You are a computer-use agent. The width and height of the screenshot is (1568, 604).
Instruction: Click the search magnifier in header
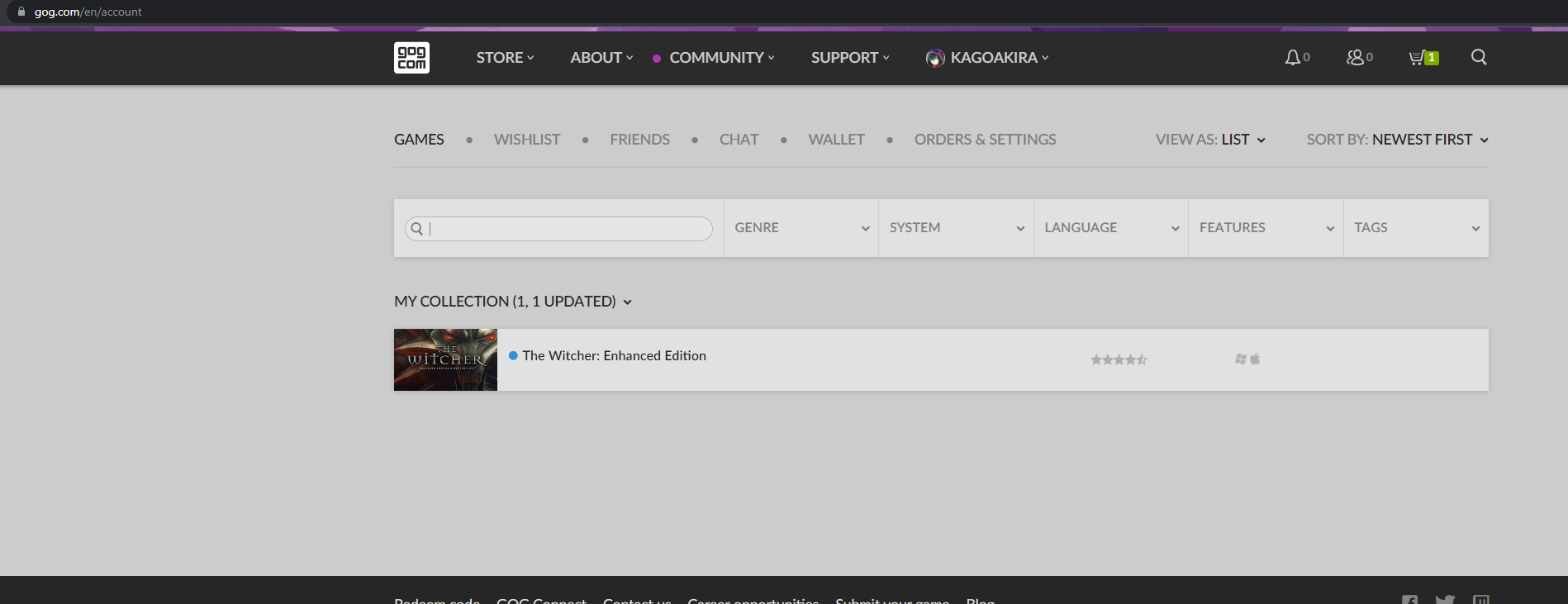pos(1479,57)
